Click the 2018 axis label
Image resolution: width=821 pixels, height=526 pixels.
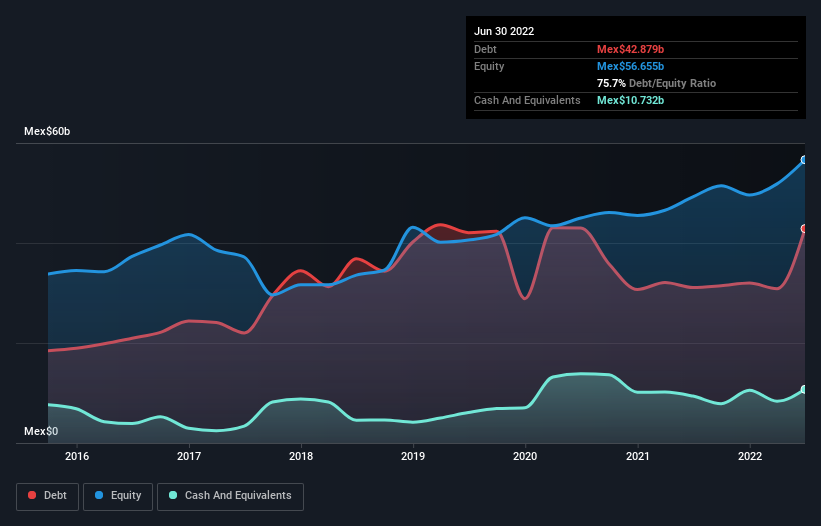pyautogui.click(x=301, y=456)
